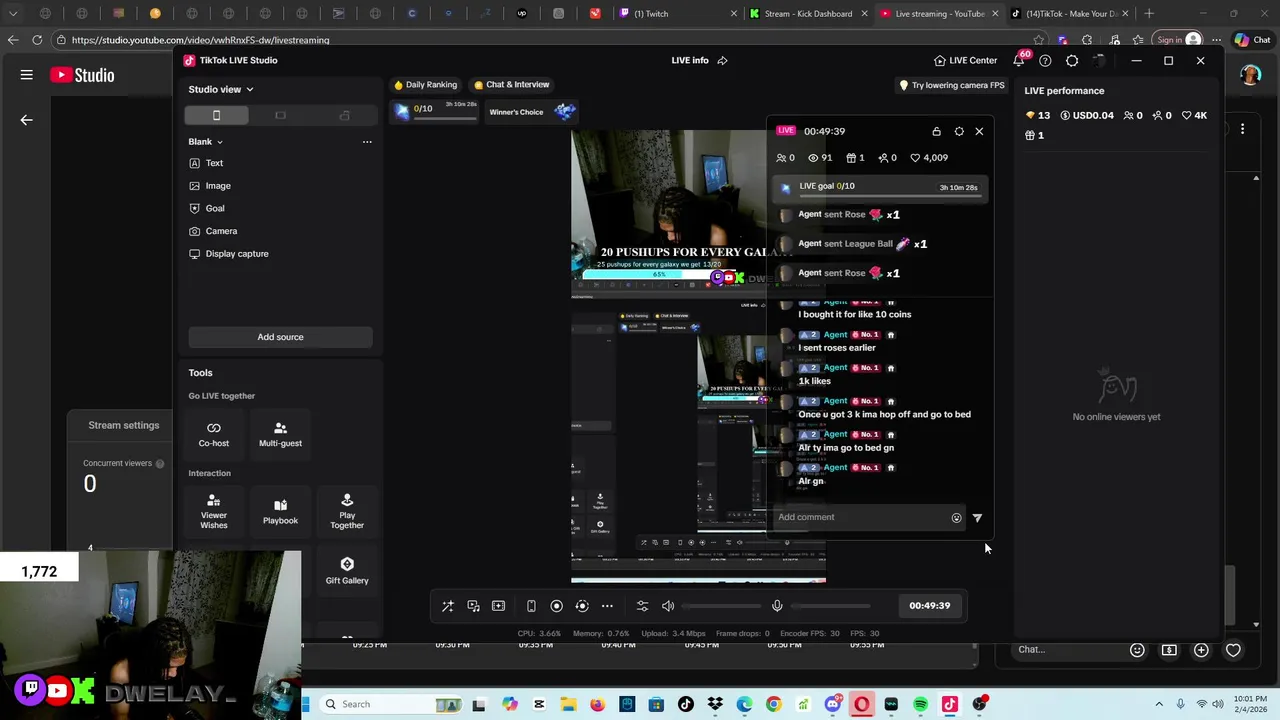Open YouTube Studio hamburger menu
This screenshot has width=1280, height=720.
(x=27, y=75)
